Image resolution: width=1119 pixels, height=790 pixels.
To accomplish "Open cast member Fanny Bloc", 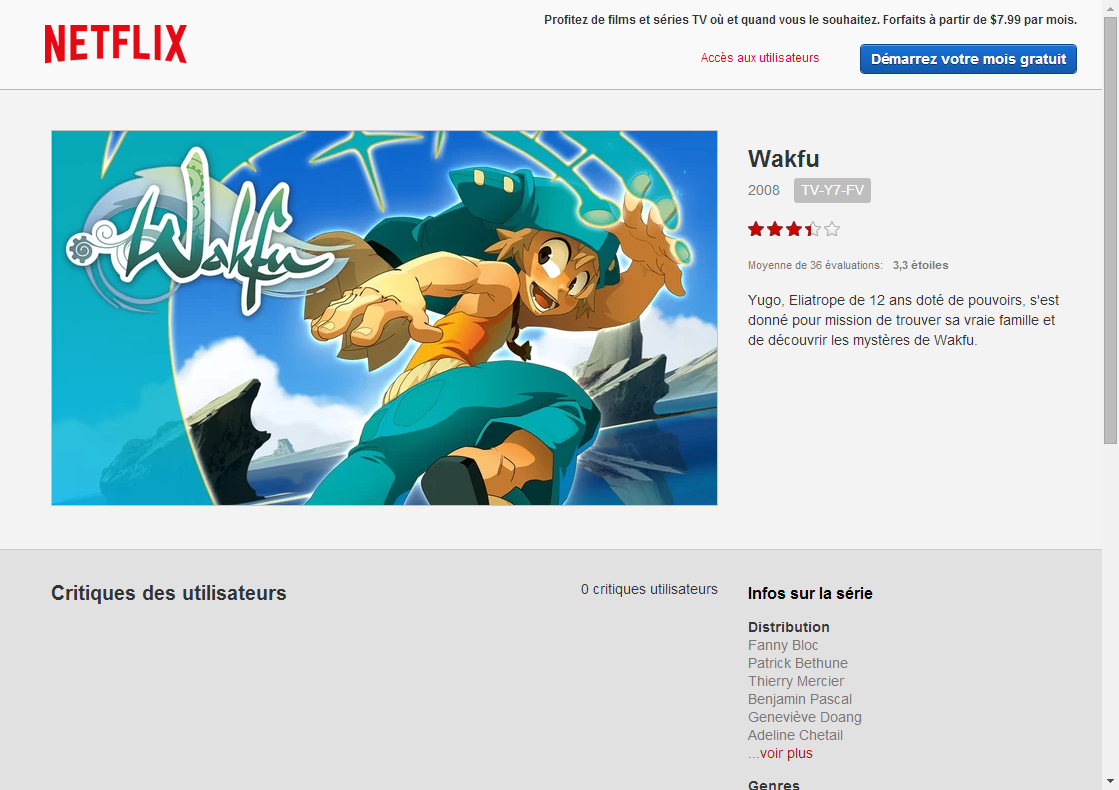I will 783,645.
